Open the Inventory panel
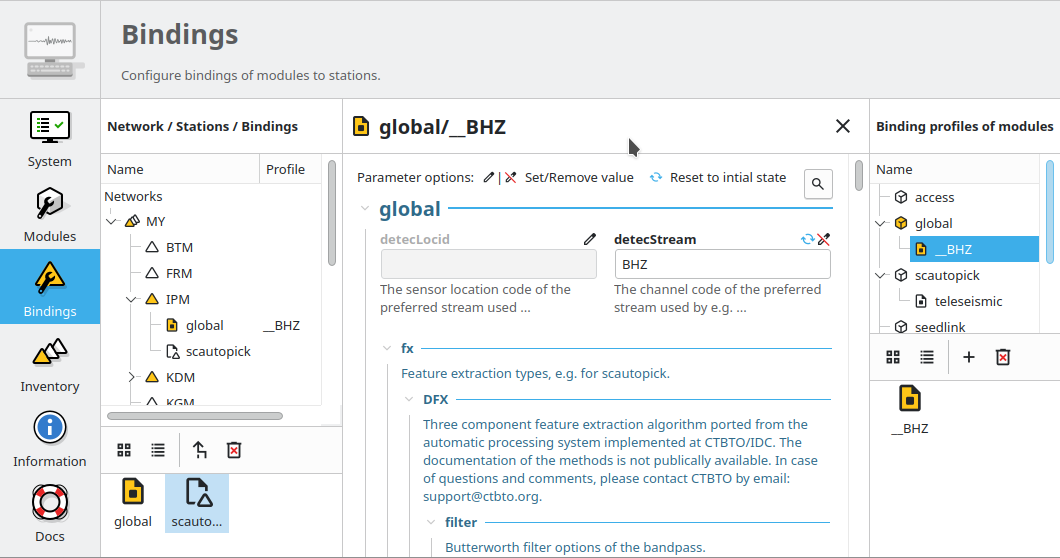Viewport: 1060px width, 558px height. [49, 362]
